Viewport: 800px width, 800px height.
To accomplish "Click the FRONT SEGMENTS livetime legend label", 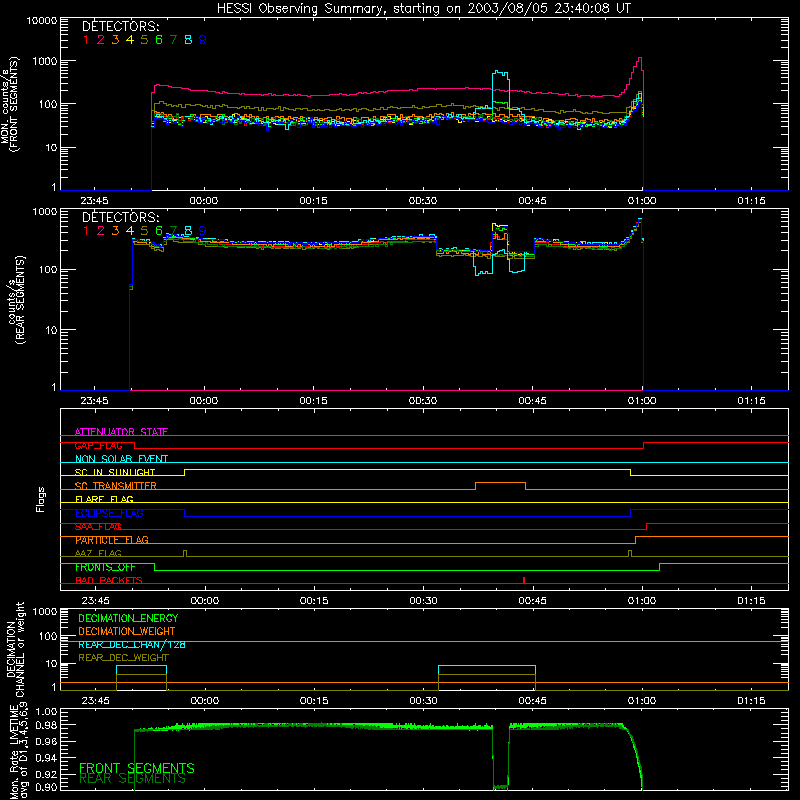I will coord(137,768).
